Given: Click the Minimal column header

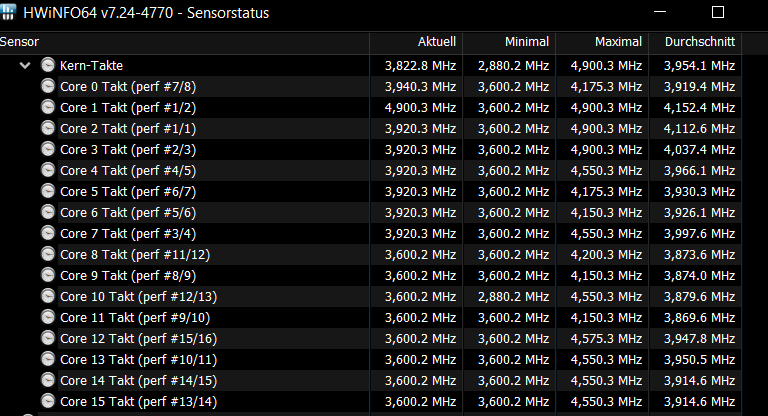Looking at the screenshot, I should (527, 42).
